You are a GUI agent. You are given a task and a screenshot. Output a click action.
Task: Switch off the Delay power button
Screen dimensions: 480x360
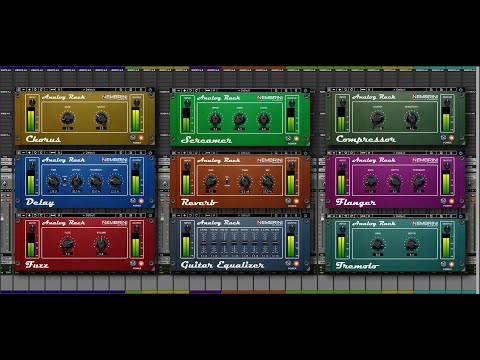141,201
